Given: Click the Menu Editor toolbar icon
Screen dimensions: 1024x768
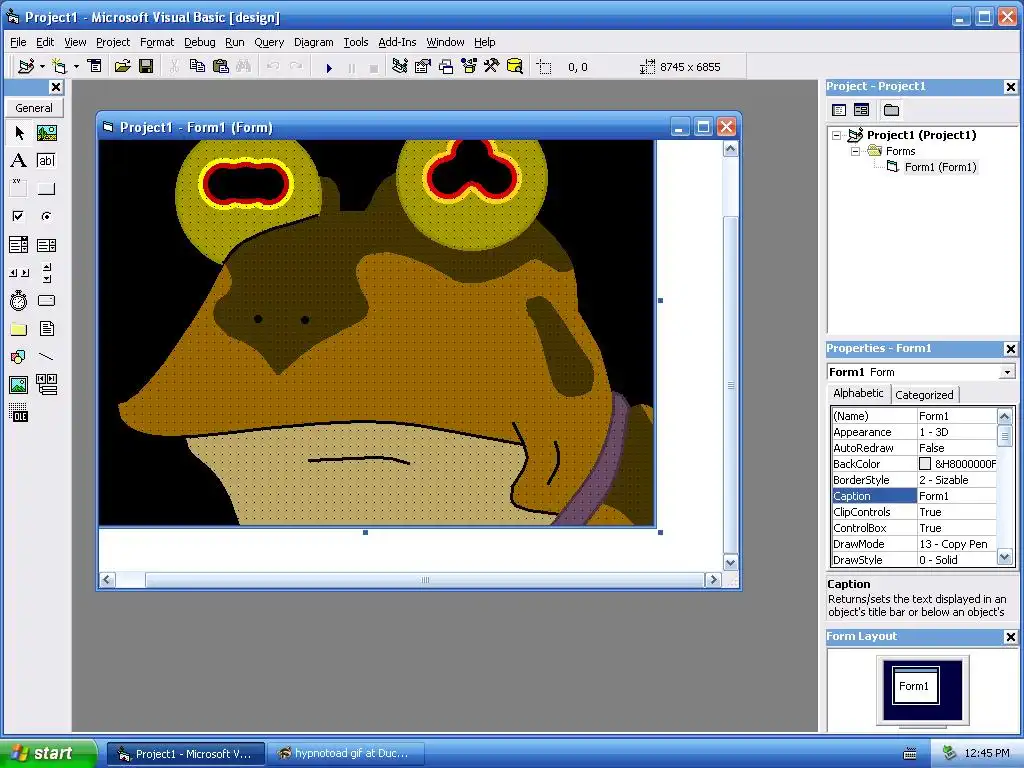Looking at the screenshot, I should point(95,66).
